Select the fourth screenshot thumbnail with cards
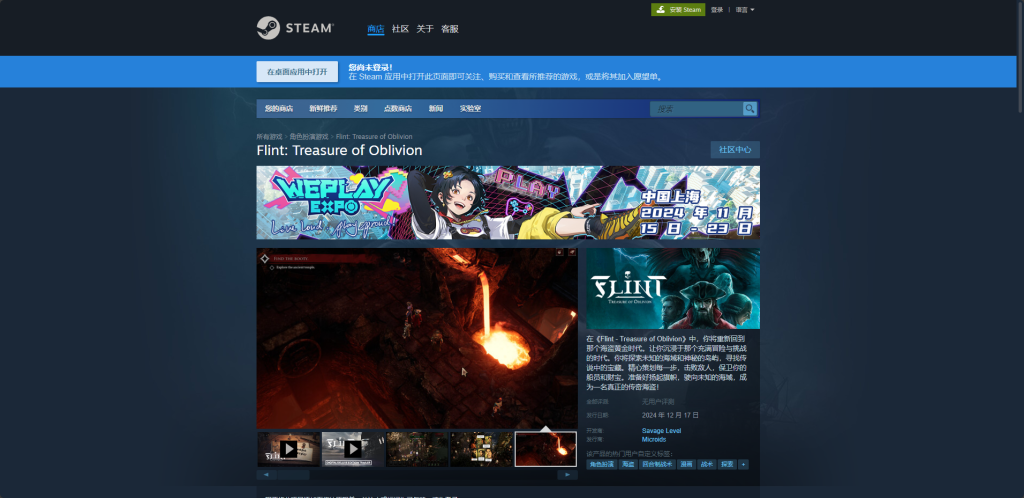Image resolution: width=1024 pixels, height=498 pixels. tap(481, 449)
